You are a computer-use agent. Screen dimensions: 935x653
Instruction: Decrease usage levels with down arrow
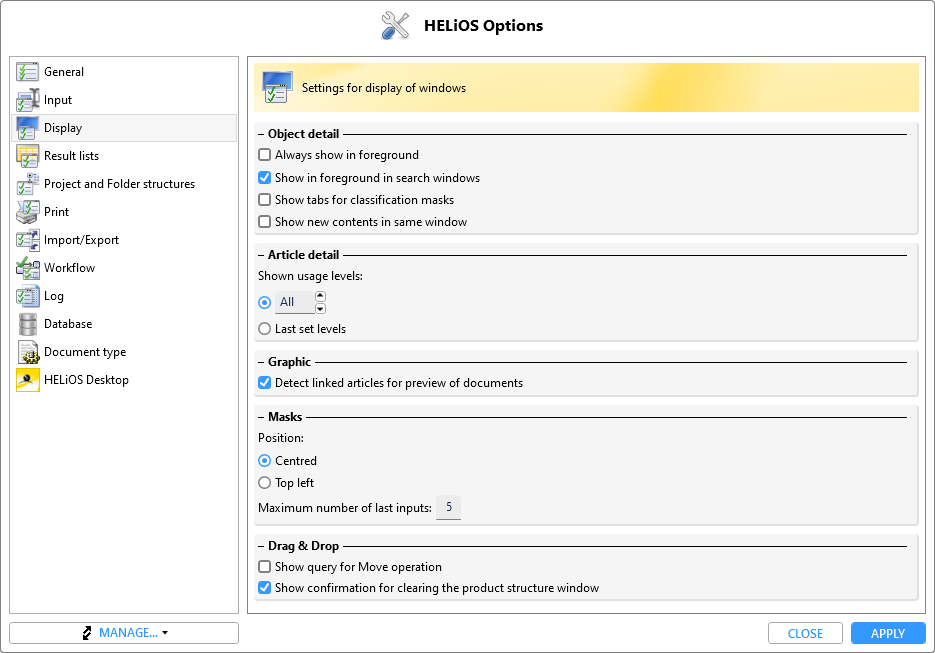pos(320,308)
